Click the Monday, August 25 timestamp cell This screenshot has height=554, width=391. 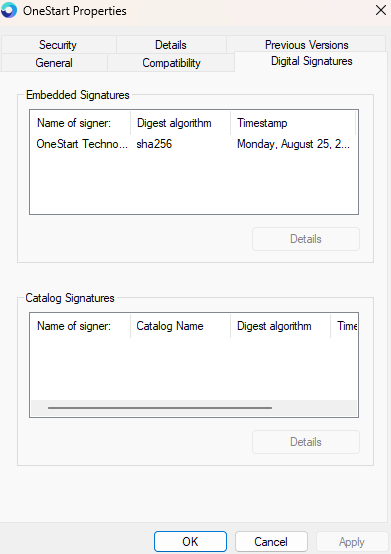(293, 144)
